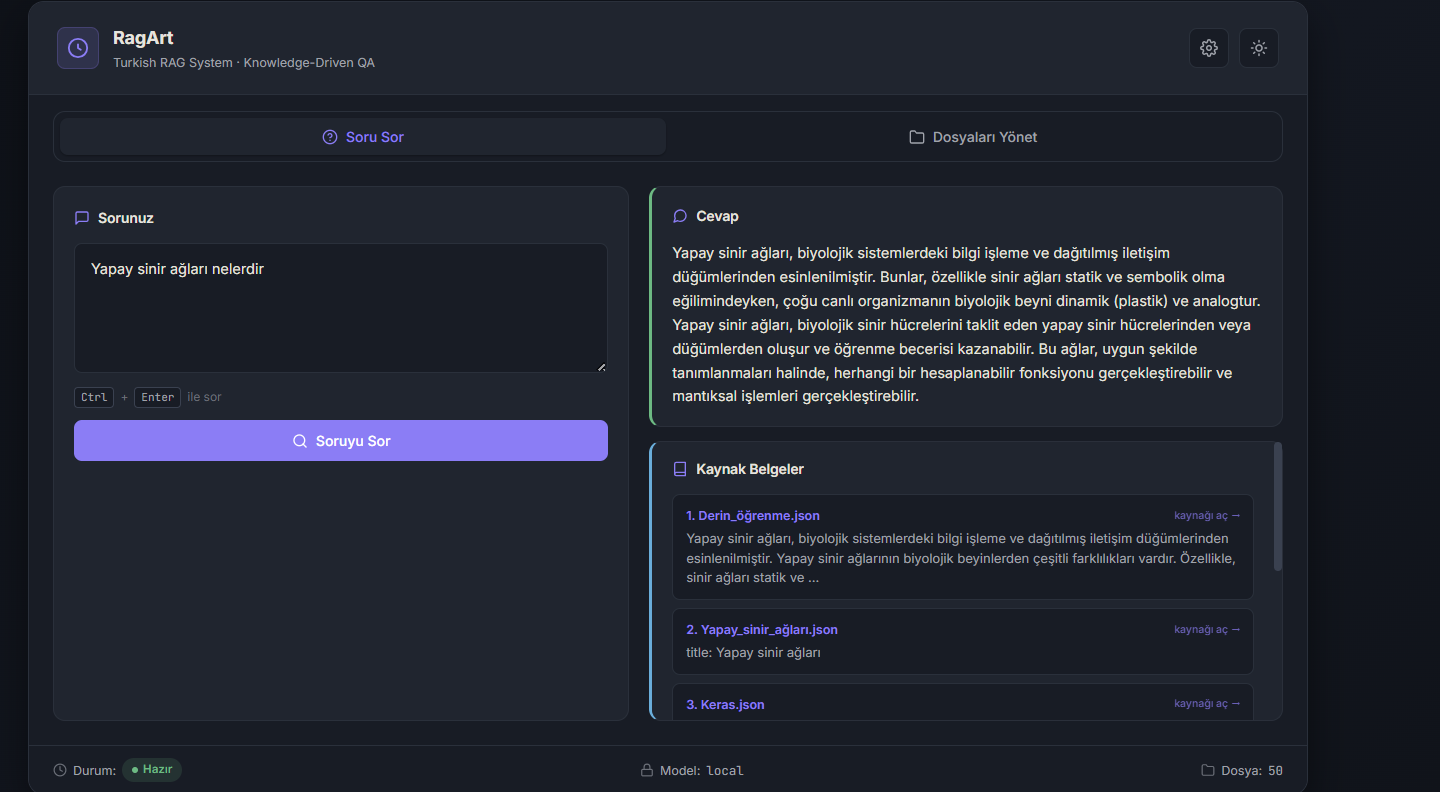Click the folder icon beside Dosya count
Screen dimensions: 1440x792
pos(1208,771)
